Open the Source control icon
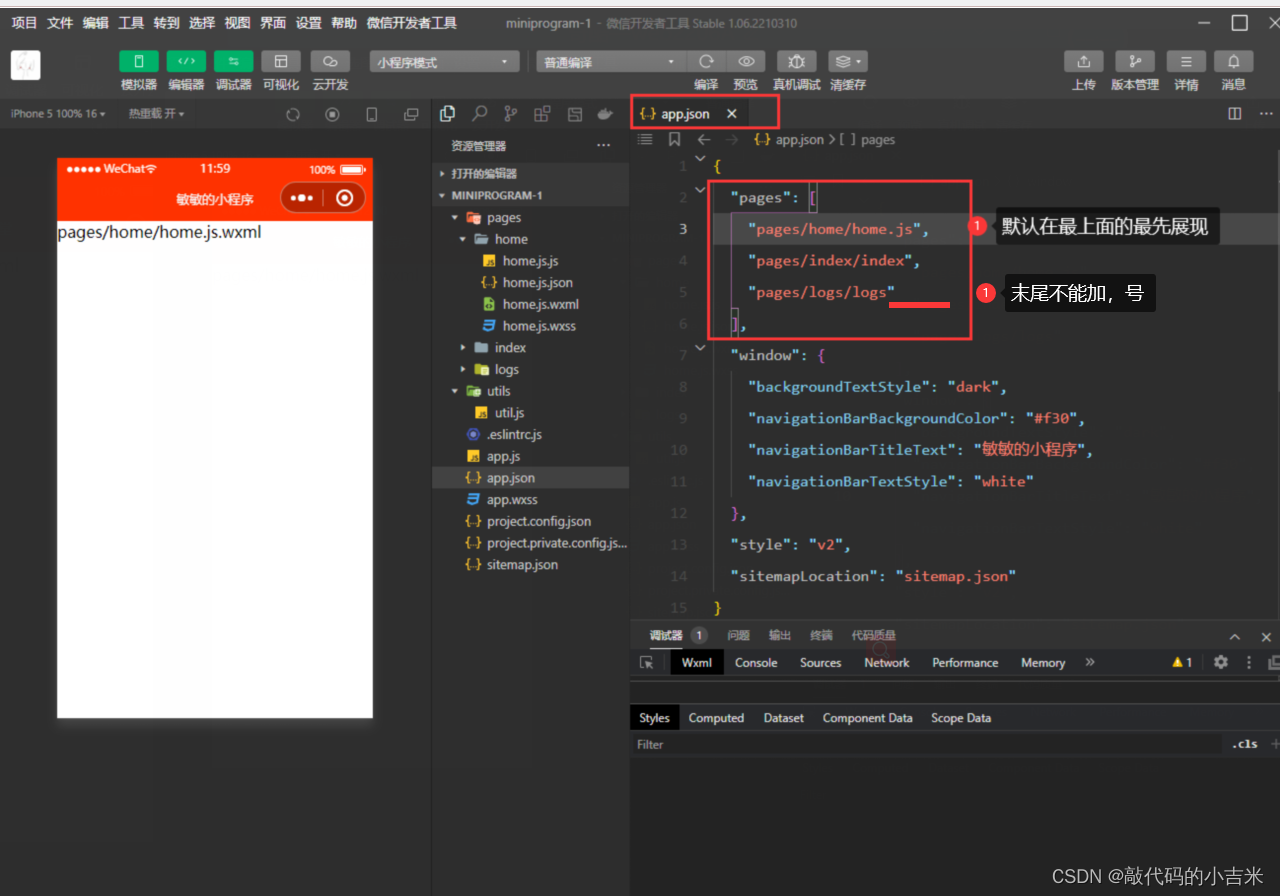 click(511, 114)
